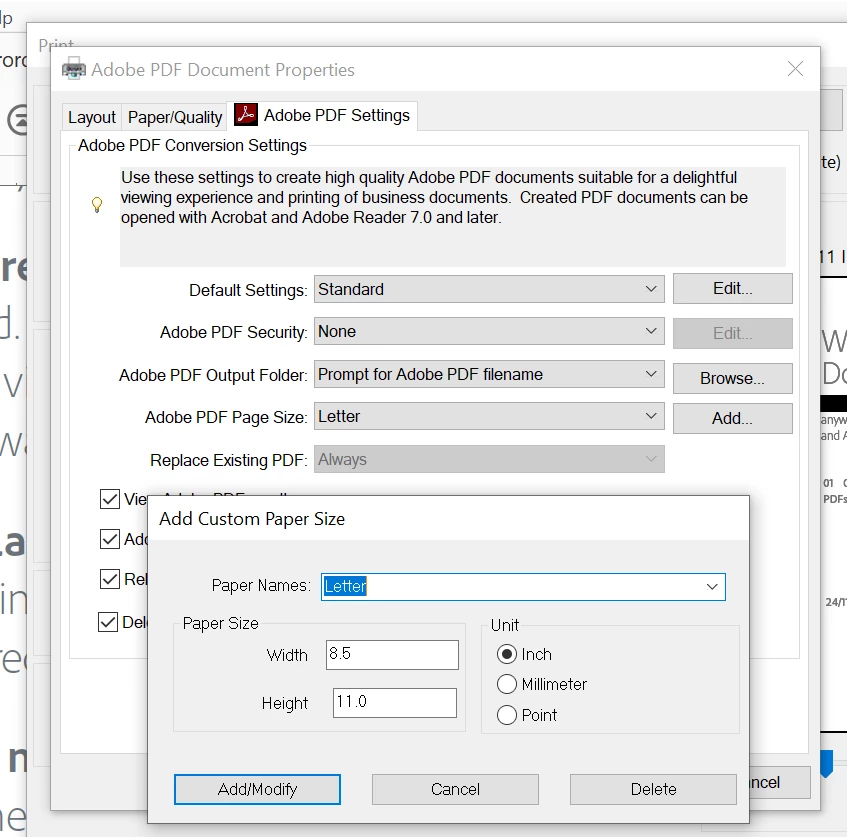The height and width of the screenshot is (837, 847).
Task: Select the Millimeter unit radio button
Action: [x=507, y=684]
